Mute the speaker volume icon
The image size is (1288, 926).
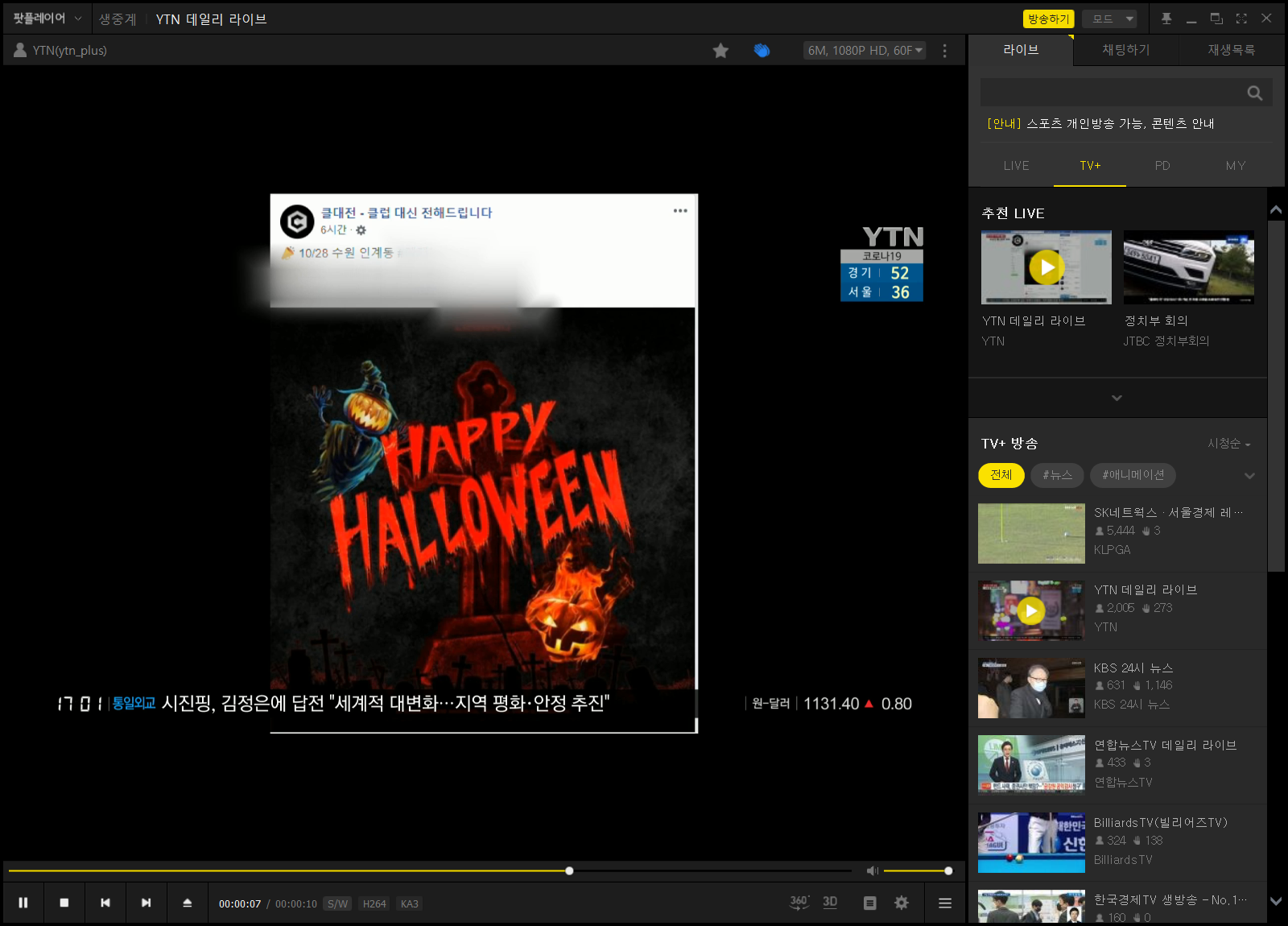[873, 870]
